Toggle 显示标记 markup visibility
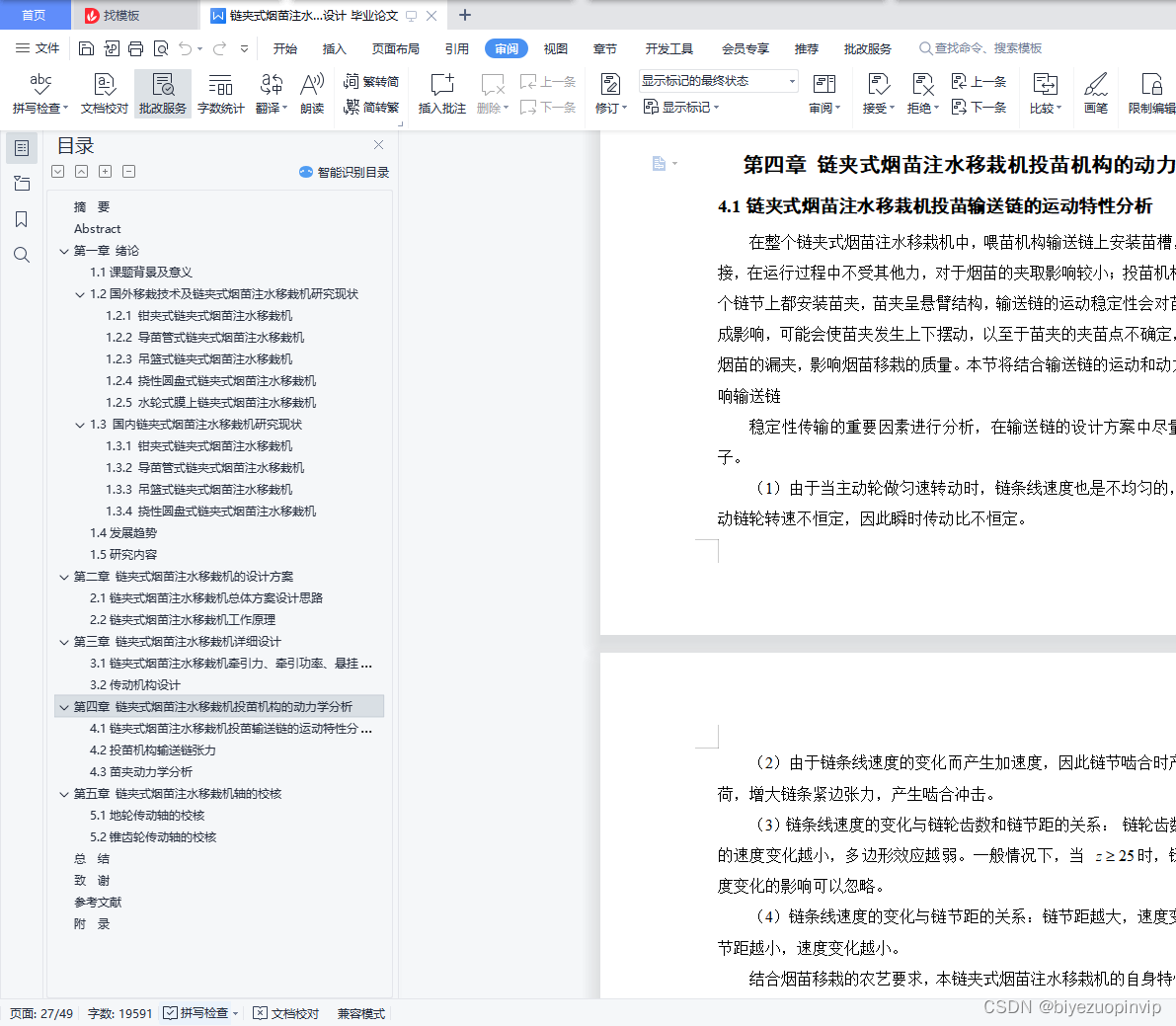Image resolution: width=1176 pixels, height=1026 pixels. pos(681,108)
